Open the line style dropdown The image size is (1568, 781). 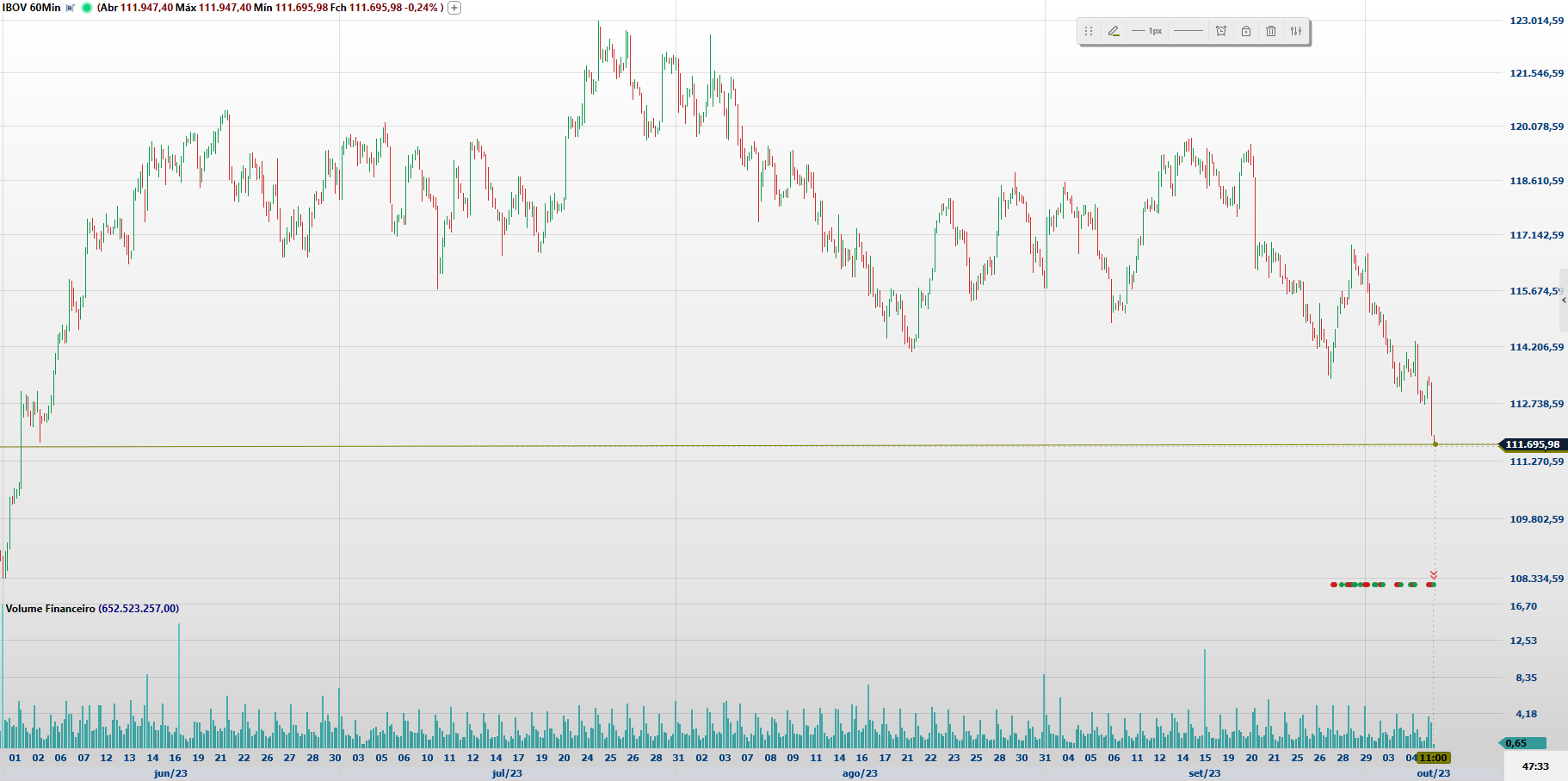(1188, 31)
